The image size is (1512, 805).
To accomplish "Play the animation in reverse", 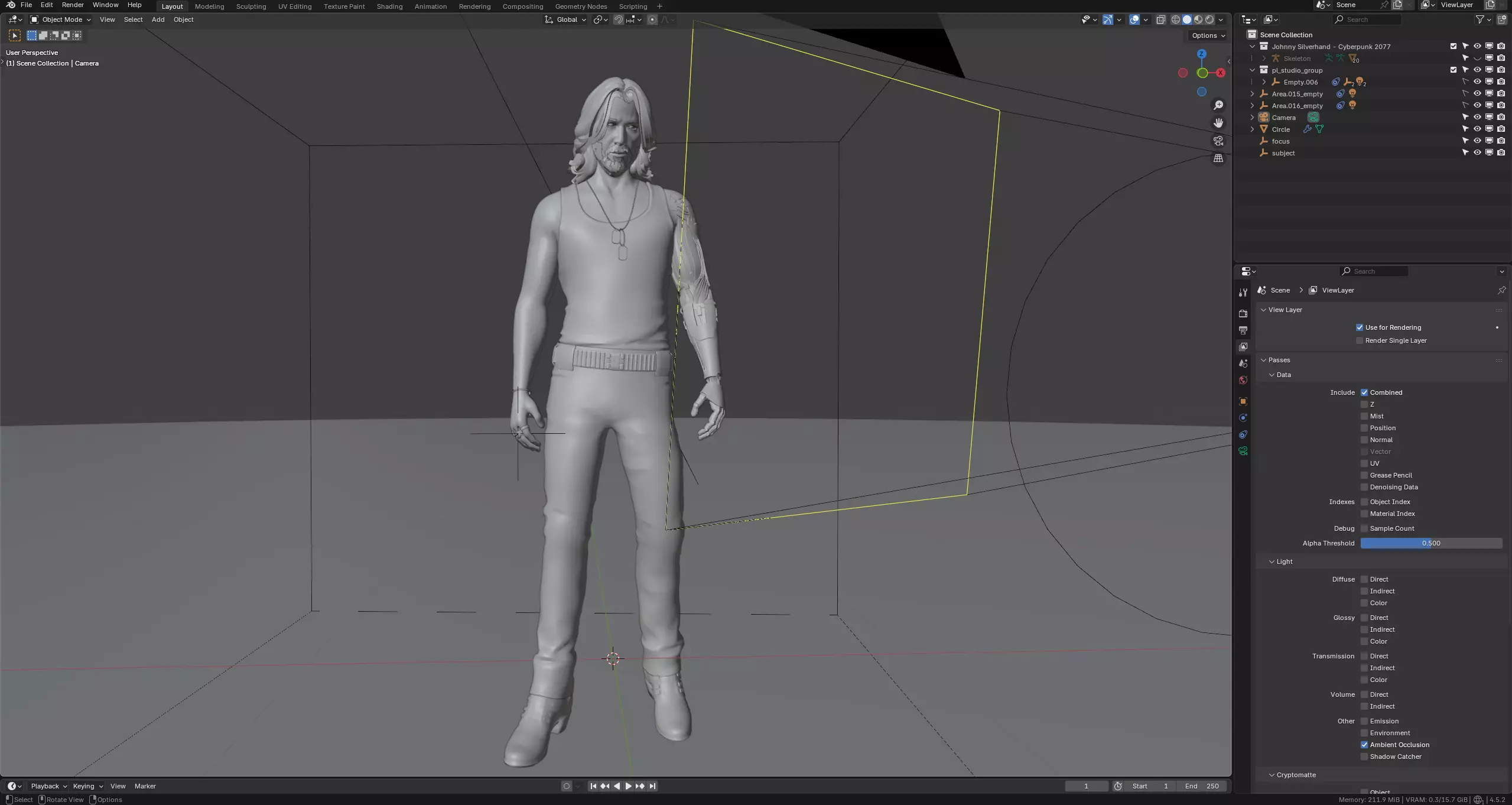I will click(x=617, y=786).
